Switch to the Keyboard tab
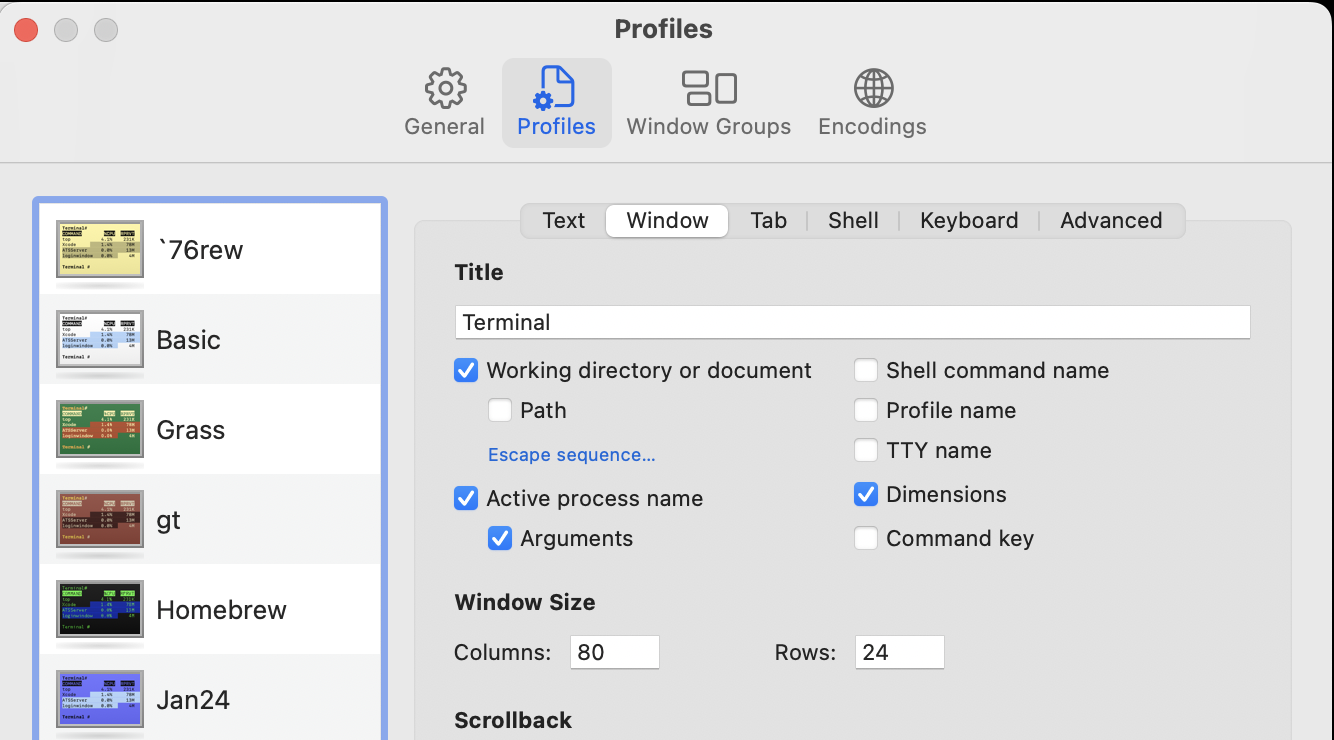The width and height of the screenshot is (1334, 740). tap(969, 221)
